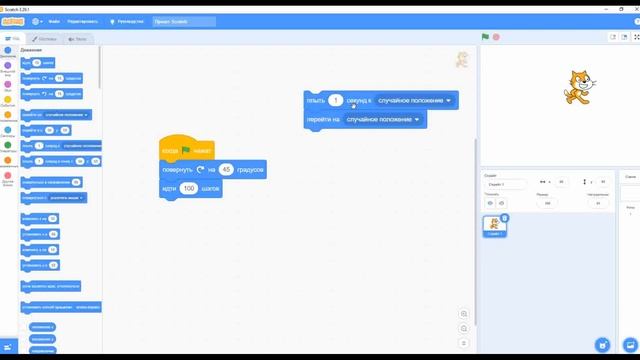Click the clockwise arrow on workspace turn block
The image size is (640, 360).
(200, 169)
